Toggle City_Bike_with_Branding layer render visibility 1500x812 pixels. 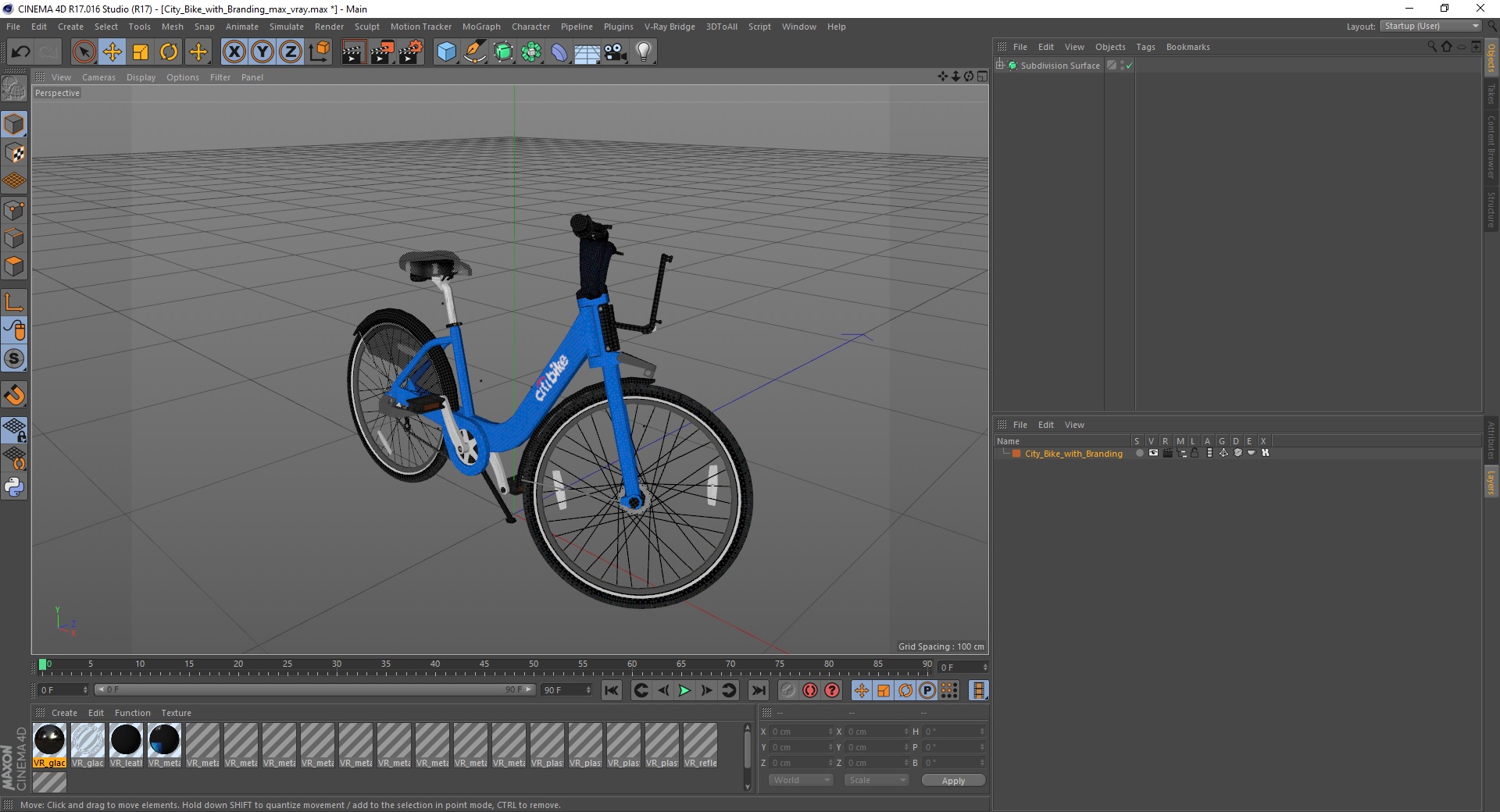pos(1167,453)
